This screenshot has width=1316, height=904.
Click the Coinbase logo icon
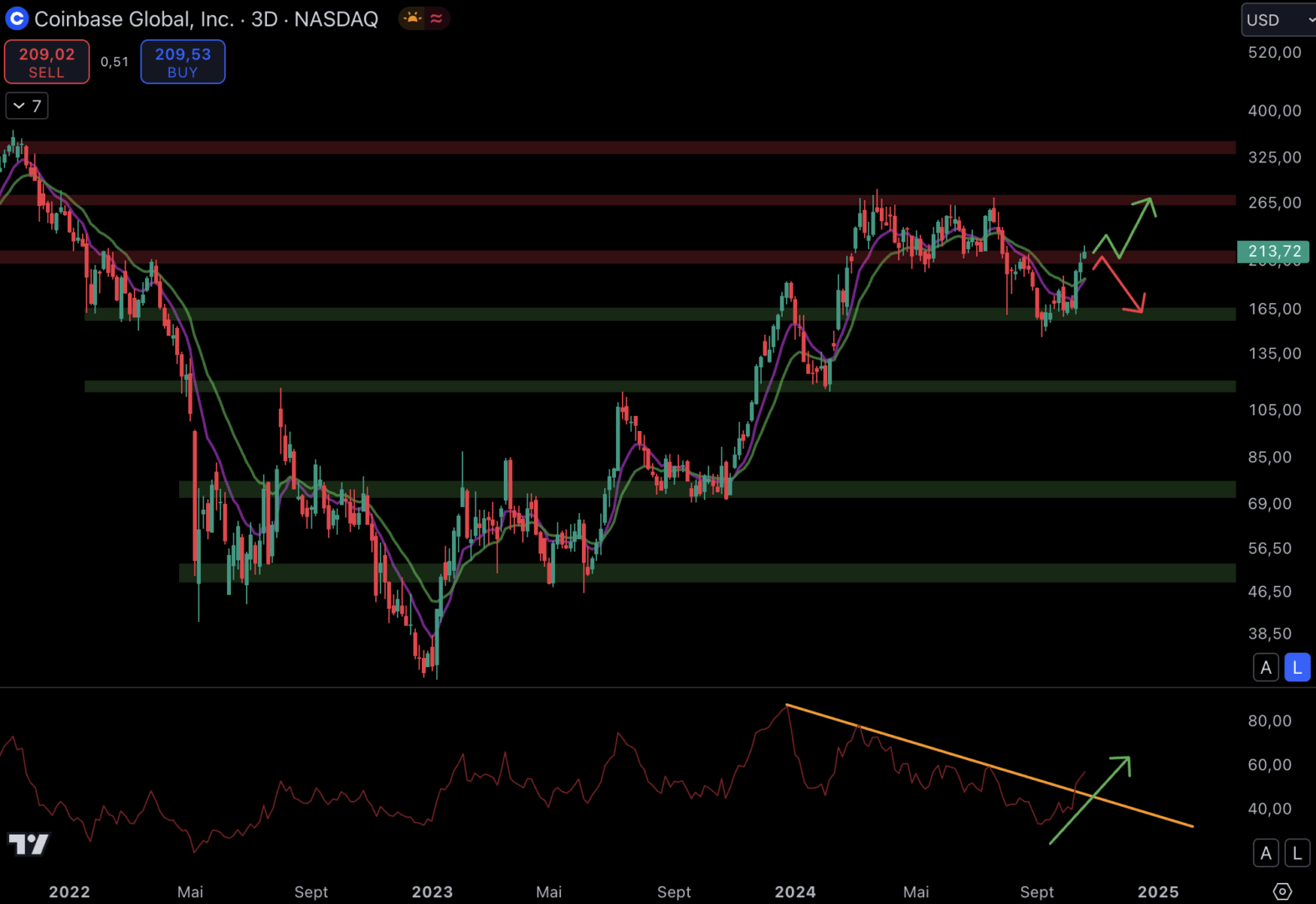click(x=17, y=18)
